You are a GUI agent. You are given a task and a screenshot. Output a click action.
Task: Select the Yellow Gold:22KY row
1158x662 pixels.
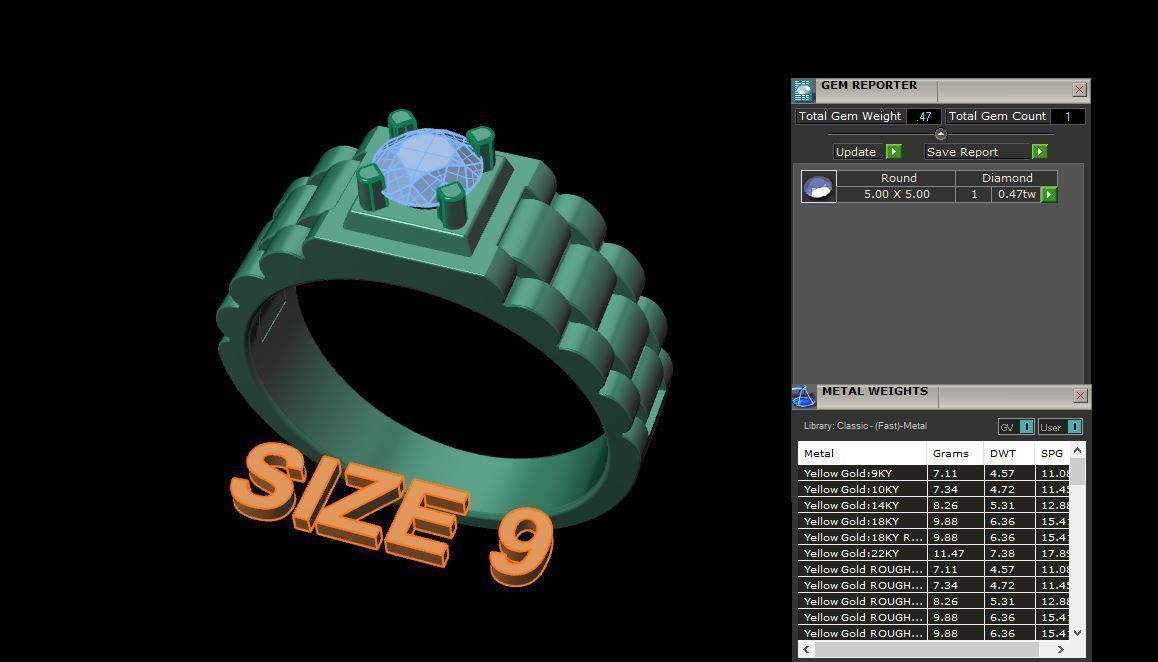[x=933, y=553]
